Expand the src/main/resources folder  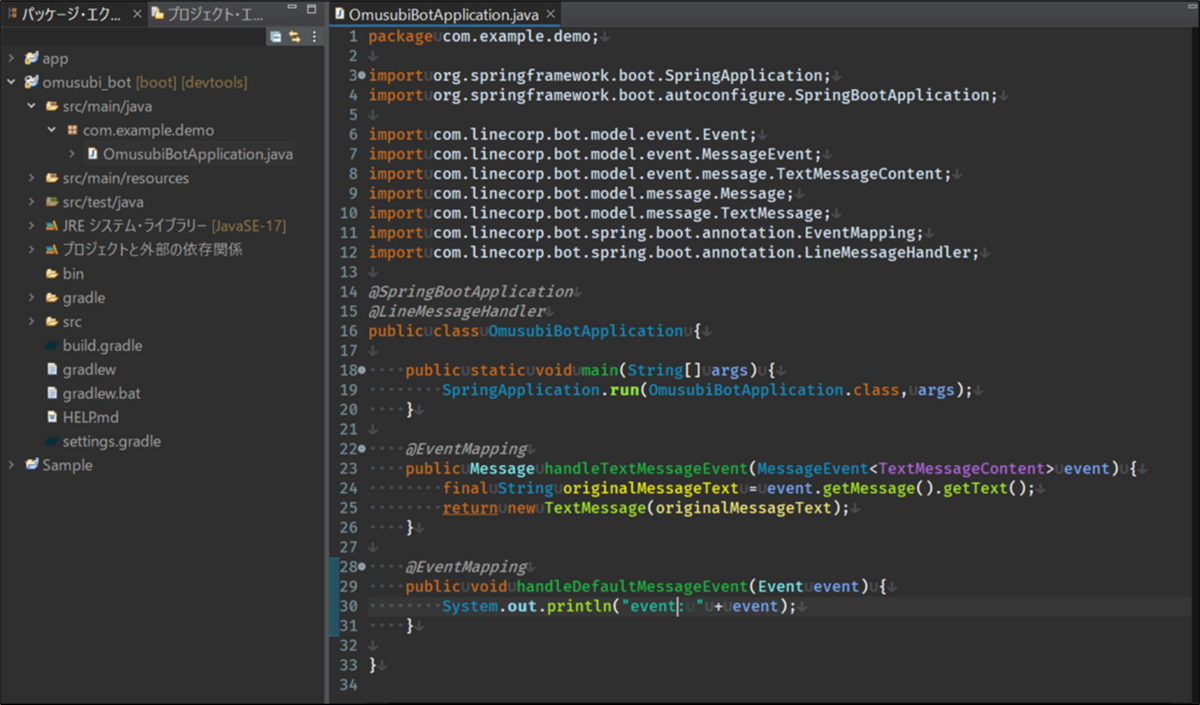(x=31, y=178)
